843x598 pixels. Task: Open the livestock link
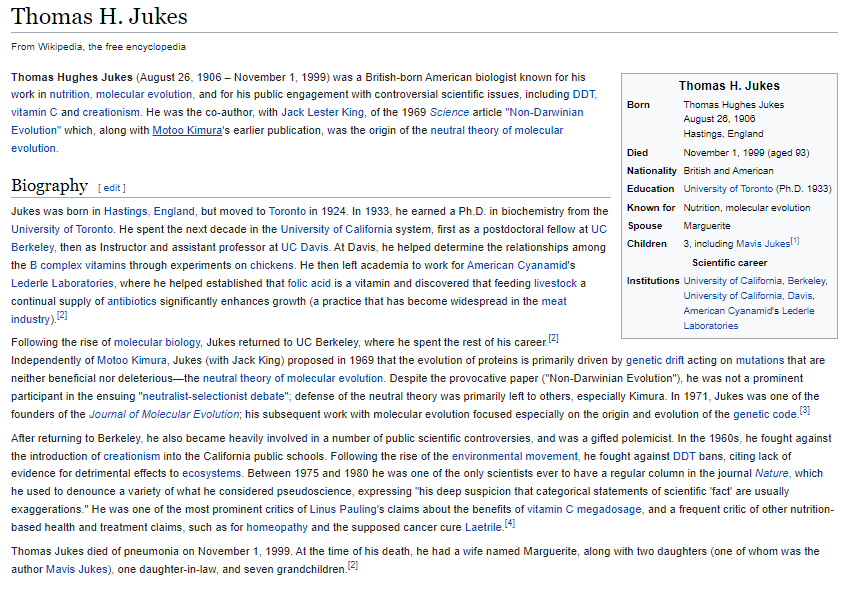(x=555, y=283)
